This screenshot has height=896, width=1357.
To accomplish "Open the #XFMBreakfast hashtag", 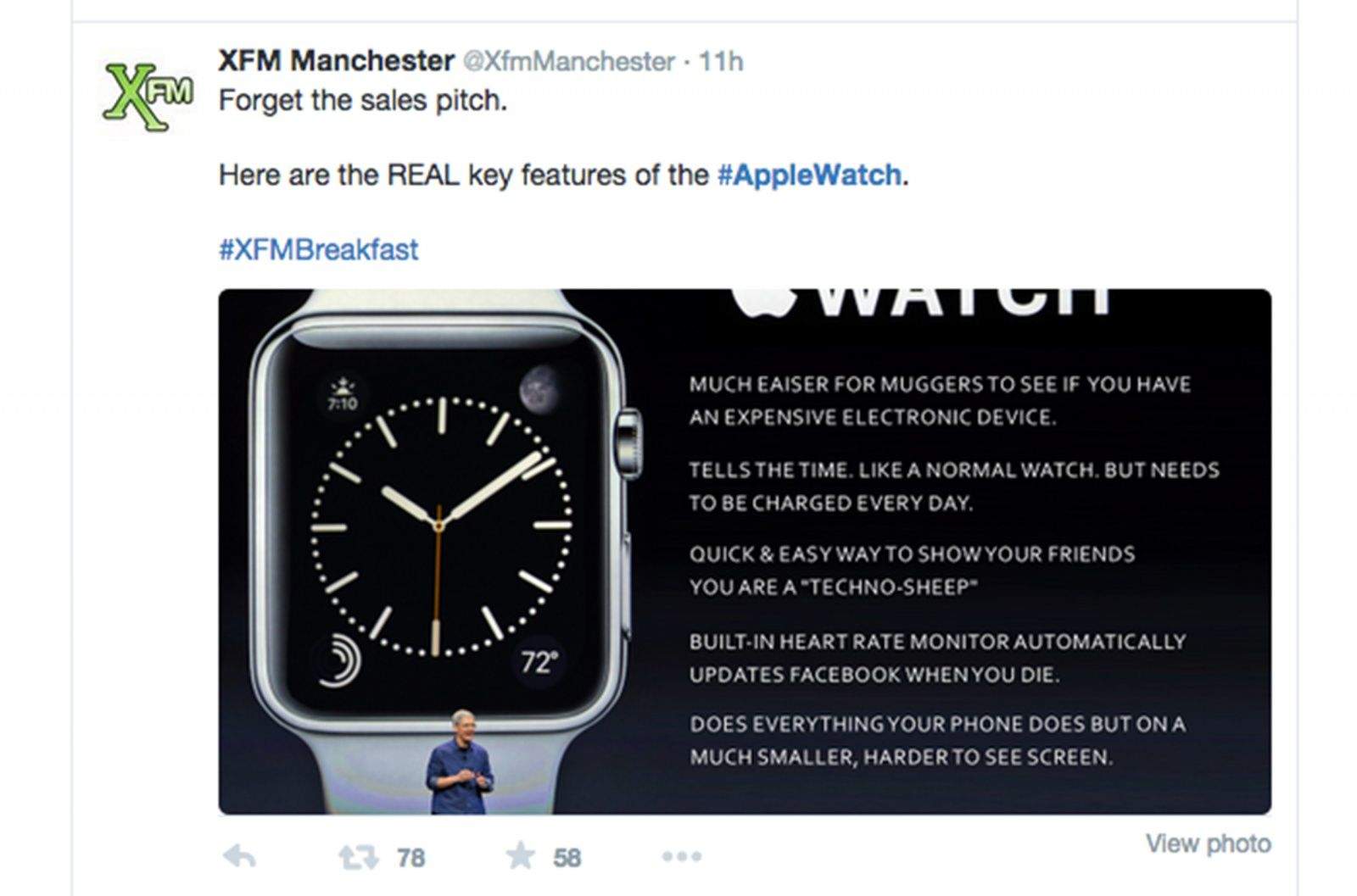I will click(318, 249).
